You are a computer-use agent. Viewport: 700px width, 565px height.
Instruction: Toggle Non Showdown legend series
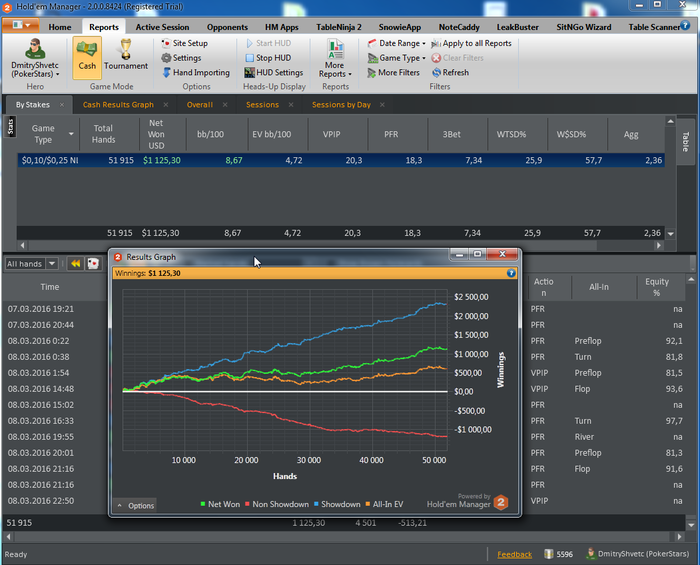tap(277, 504)
